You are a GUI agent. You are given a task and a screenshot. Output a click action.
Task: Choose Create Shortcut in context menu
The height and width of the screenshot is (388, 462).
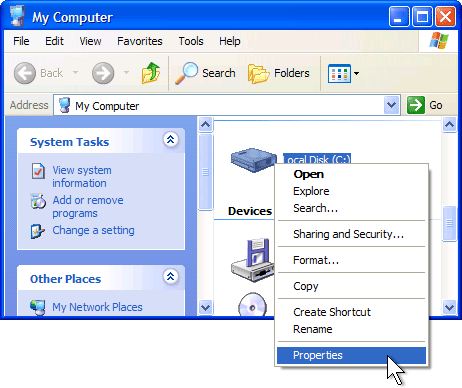click(x=351, y=312)
